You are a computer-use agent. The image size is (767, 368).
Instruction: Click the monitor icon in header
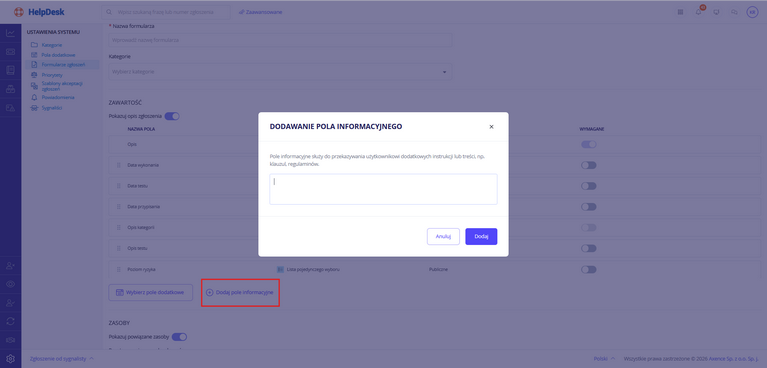pos(717,12)
